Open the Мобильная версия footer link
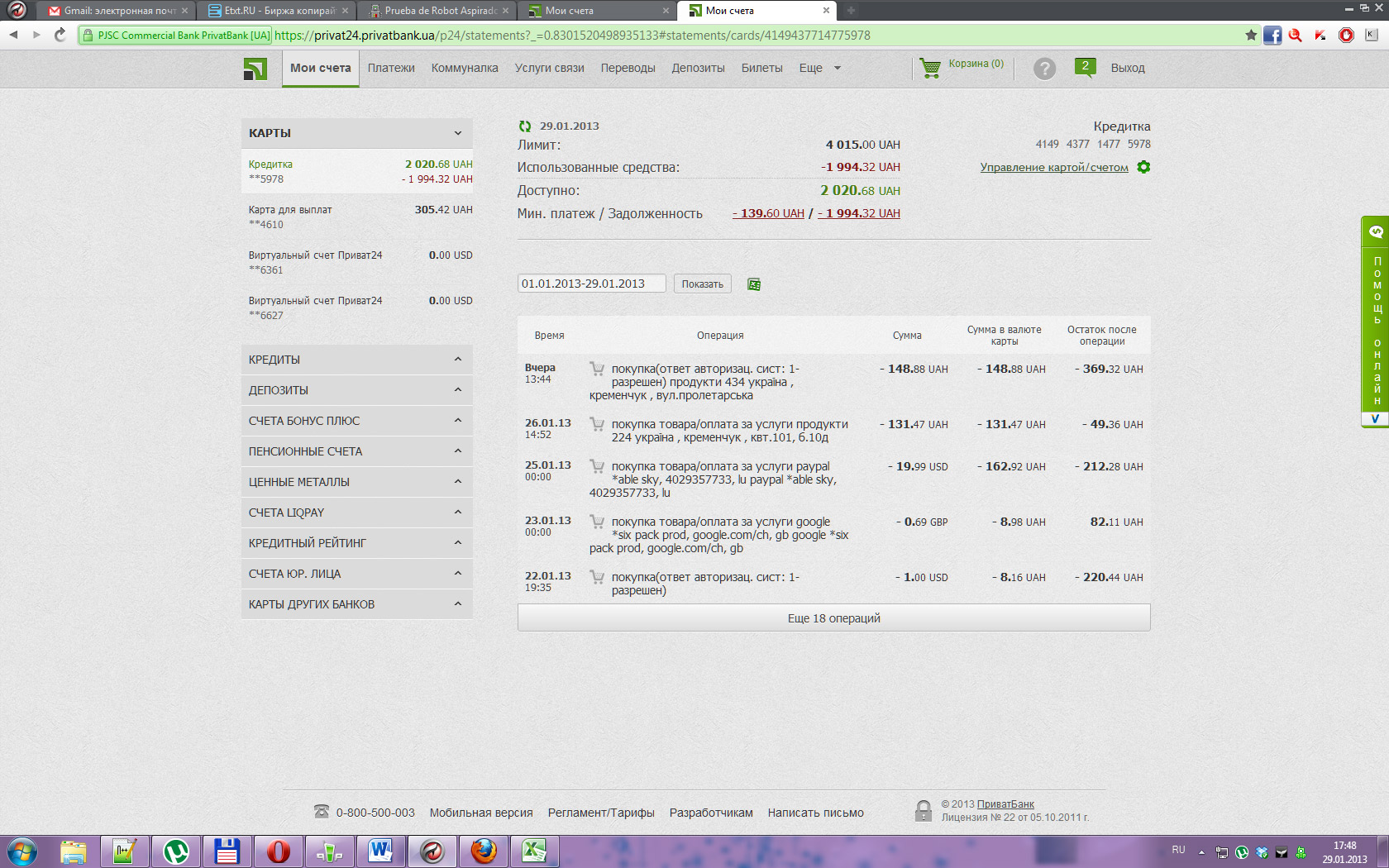 (x=481, y=813)
